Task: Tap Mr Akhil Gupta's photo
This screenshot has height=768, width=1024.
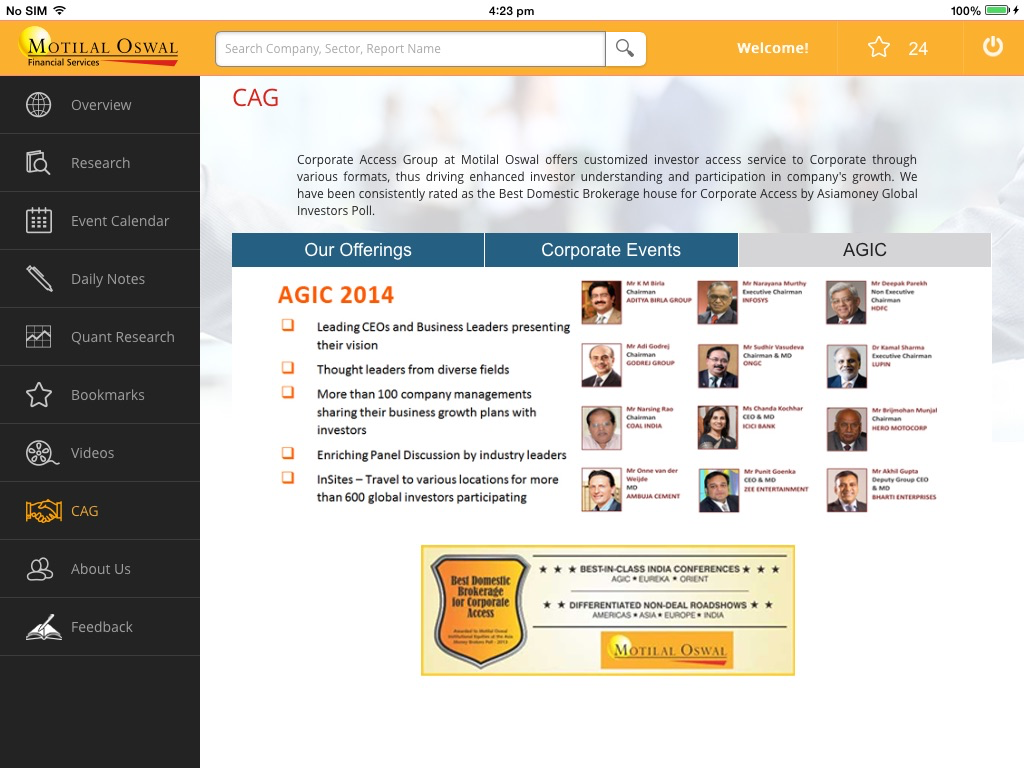Action: coord(846,490)
